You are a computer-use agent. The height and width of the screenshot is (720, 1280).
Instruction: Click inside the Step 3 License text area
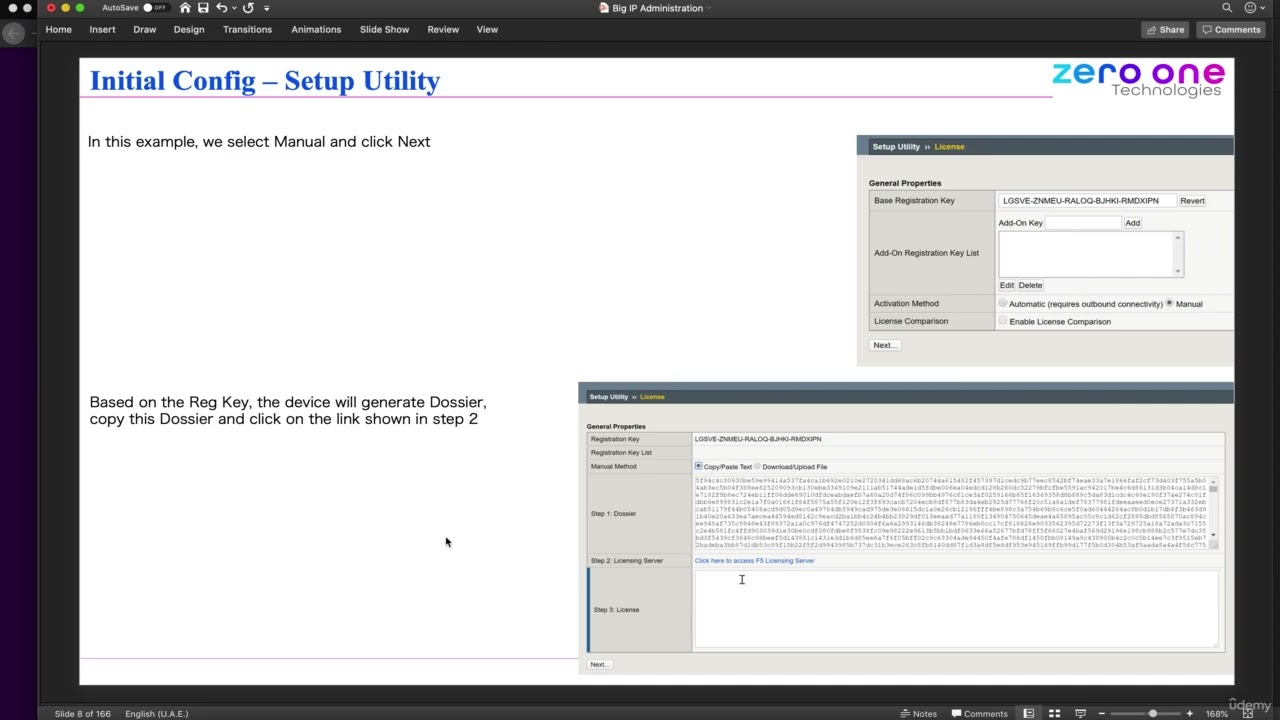pyautogui.click(x=956, y=609)
